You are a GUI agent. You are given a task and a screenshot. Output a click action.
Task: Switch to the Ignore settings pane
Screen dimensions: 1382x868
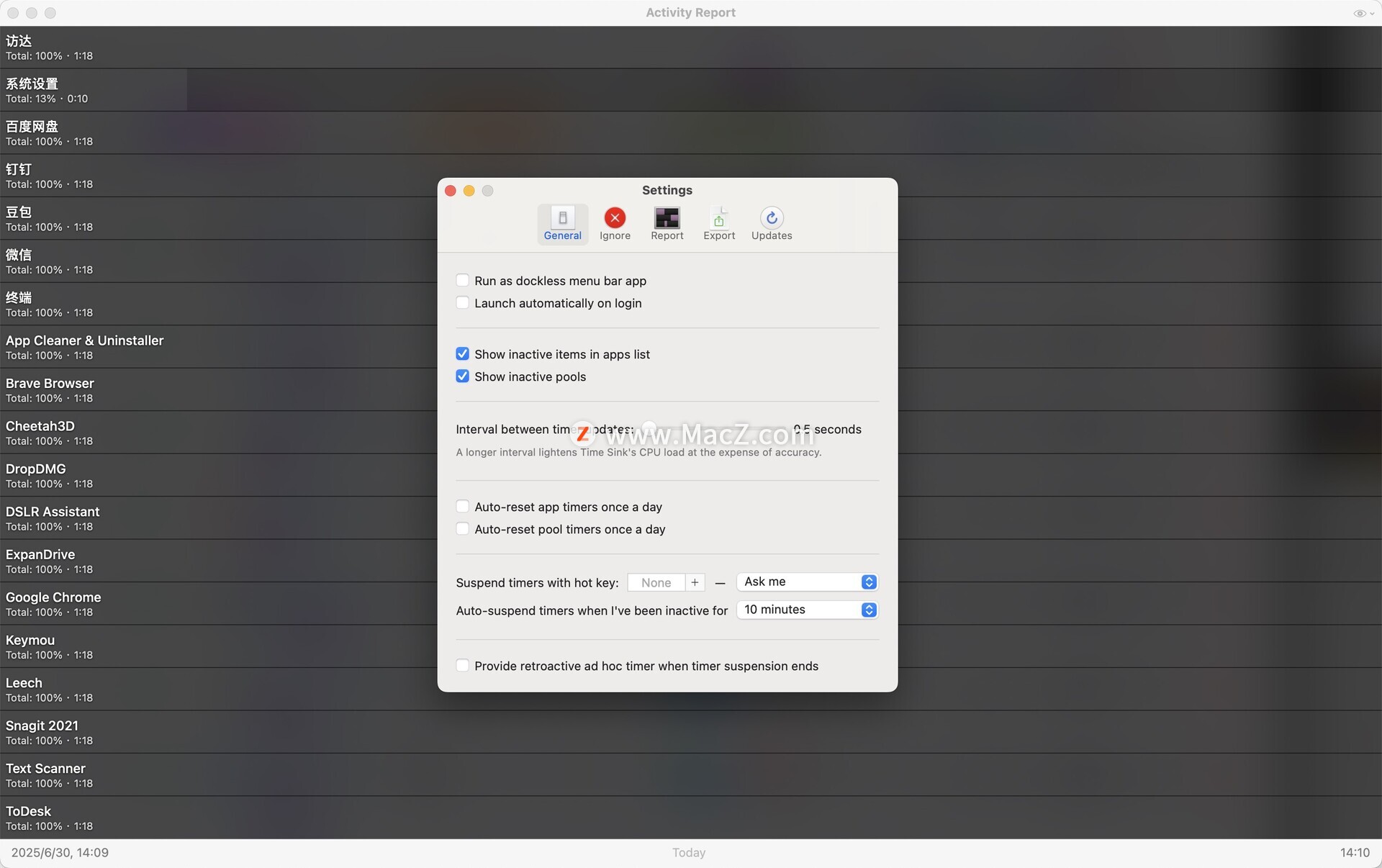point(615,224)
